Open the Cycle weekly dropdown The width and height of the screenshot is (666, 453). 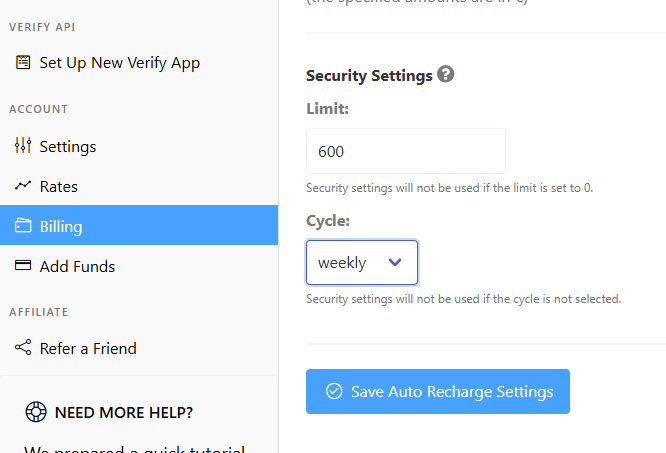pos(362,262)
